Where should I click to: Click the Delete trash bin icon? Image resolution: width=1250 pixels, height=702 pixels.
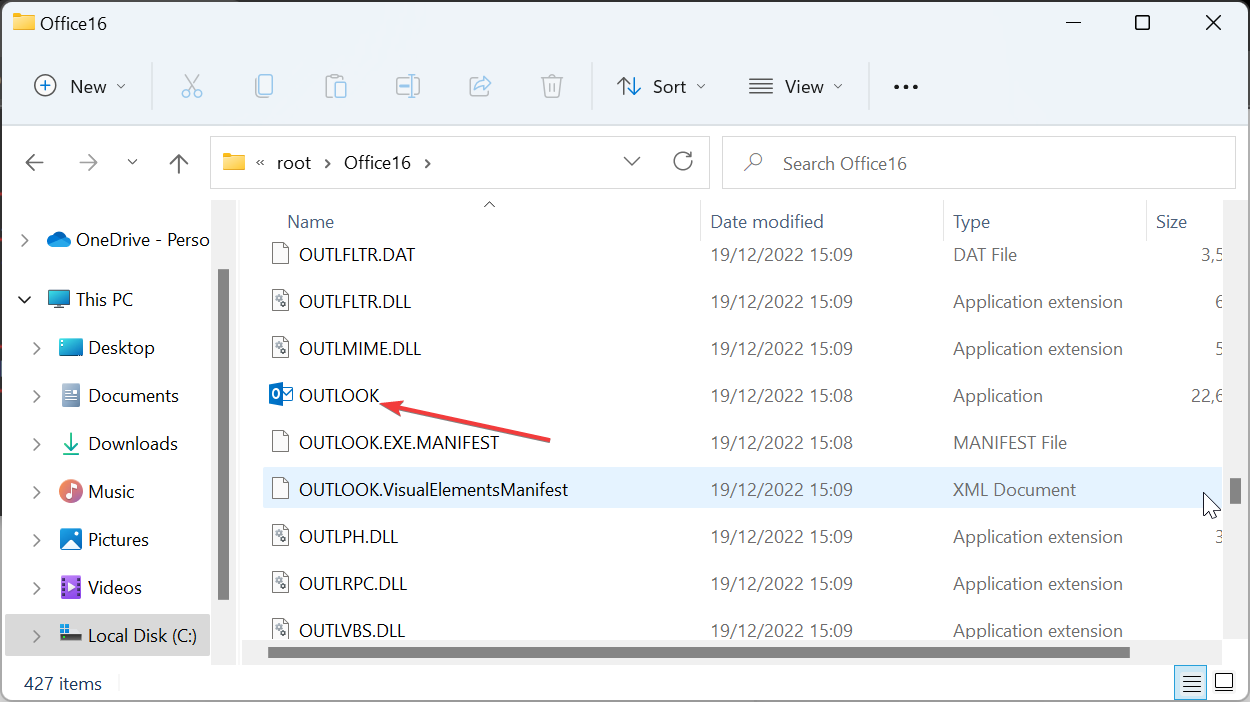(552, 87)
